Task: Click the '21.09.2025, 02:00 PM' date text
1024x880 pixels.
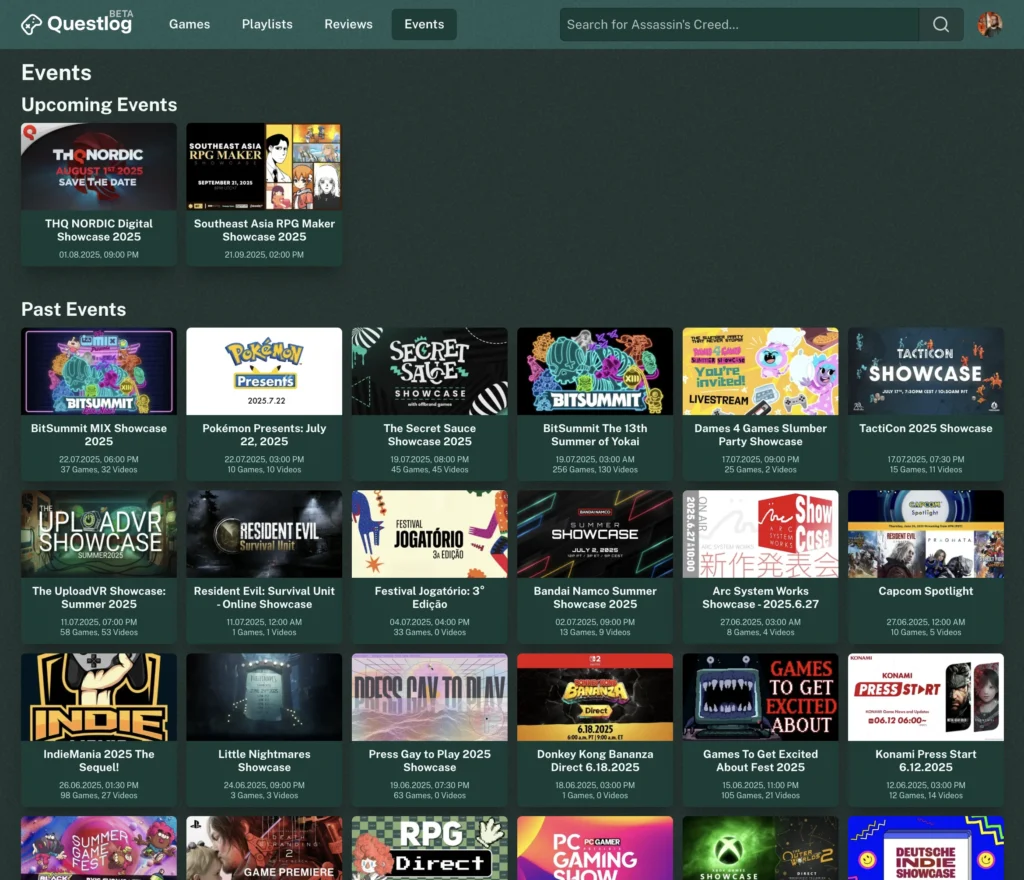Action: 264,255
